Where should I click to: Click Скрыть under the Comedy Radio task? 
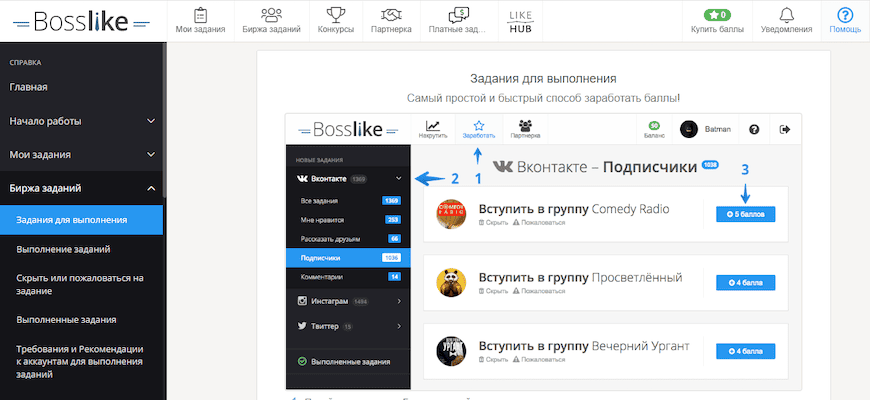click(x=493, y=223)
